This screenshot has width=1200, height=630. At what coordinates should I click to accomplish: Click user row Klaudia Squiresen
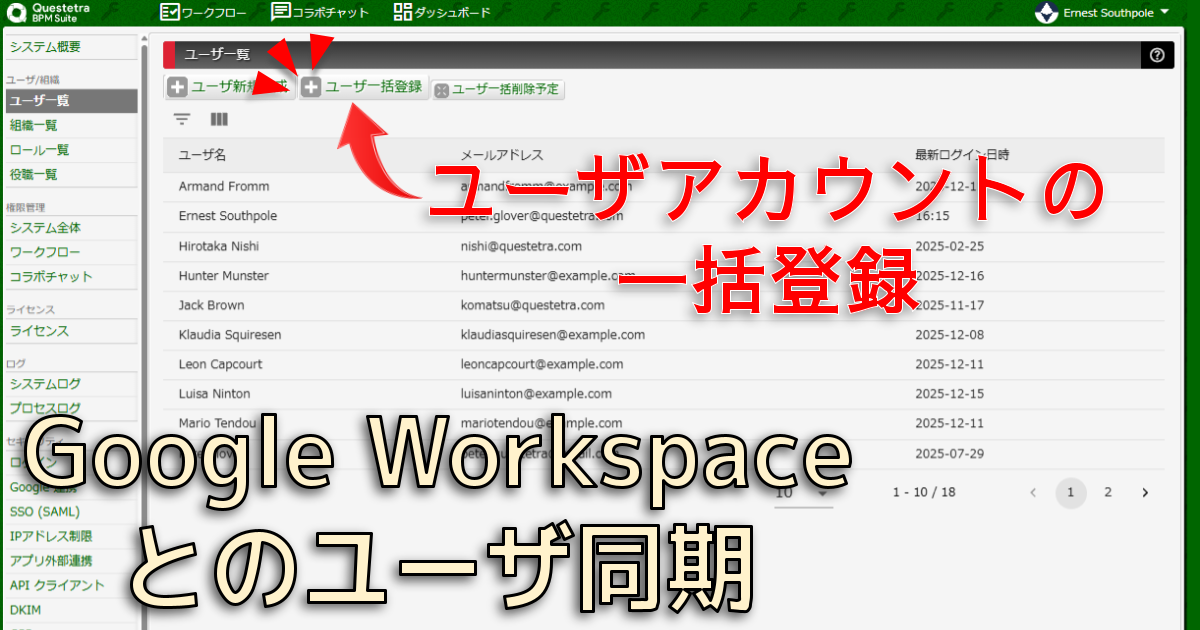pos(664,334)
